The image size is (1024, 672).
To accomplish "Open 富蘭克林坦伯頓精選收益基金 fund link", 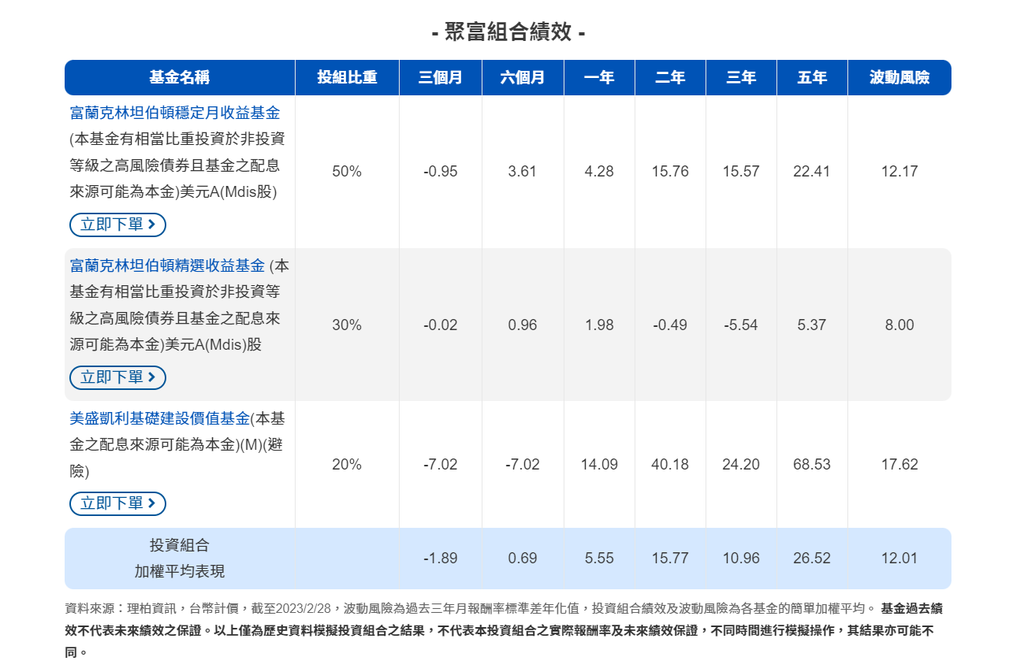I will [x=167, y=266].
